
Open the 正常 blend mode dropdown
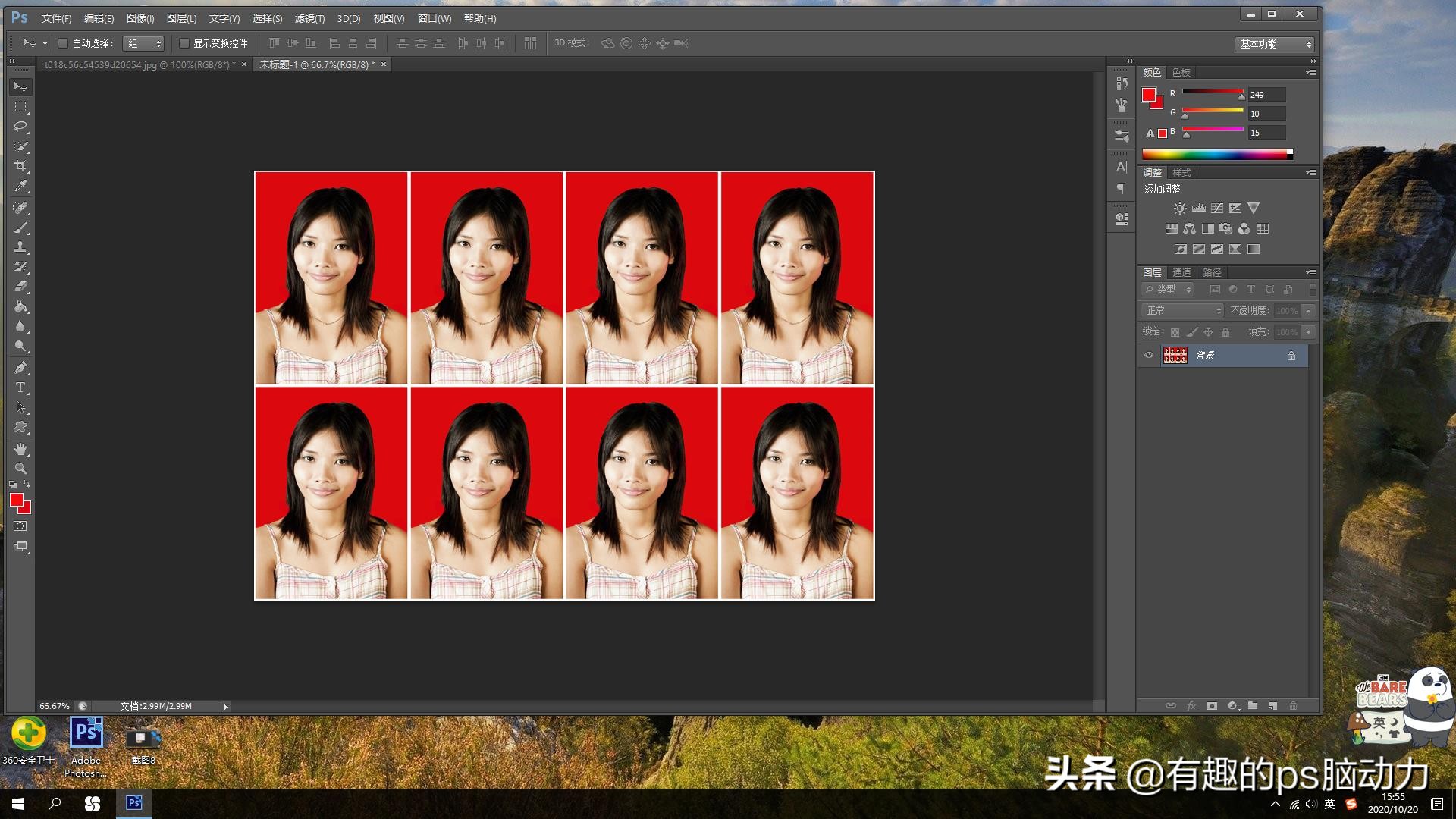tap(1182, 311)
